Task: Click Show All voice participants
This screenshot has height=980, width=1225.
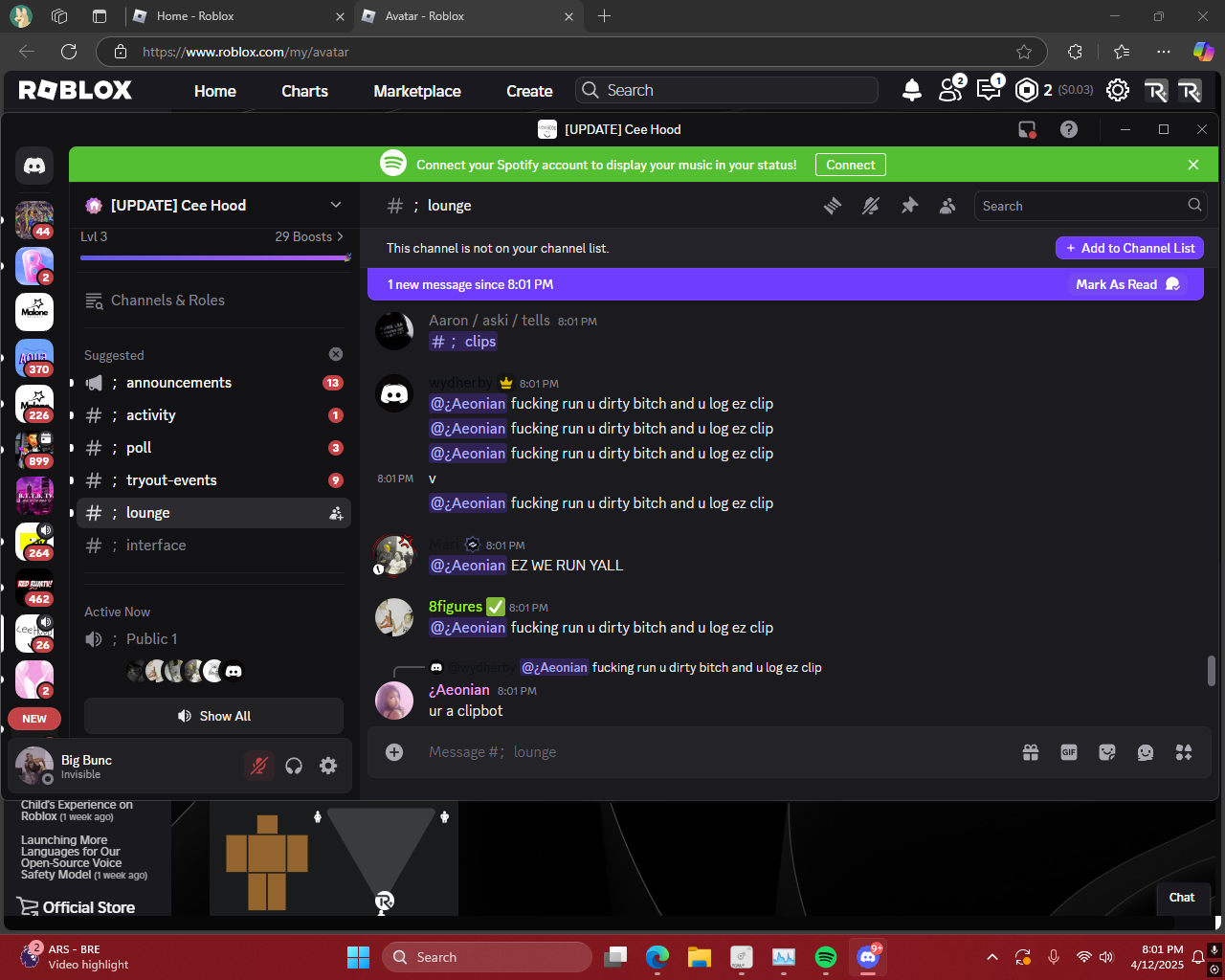Action: pyautogui.click(x=213, y=716)
